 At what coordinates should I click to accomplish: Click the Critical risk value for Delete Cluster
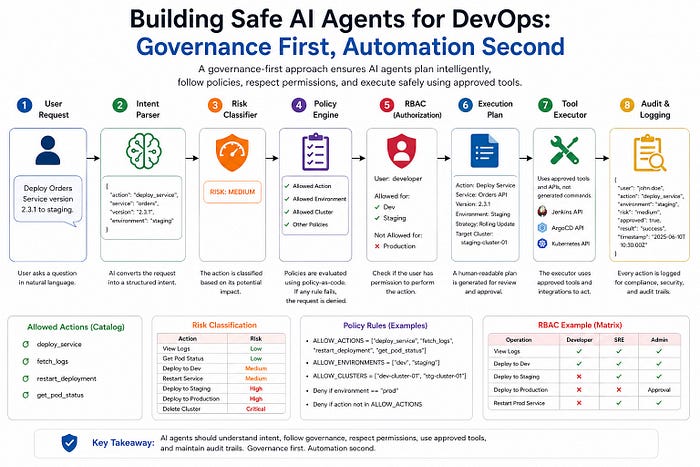coord(256,409)
